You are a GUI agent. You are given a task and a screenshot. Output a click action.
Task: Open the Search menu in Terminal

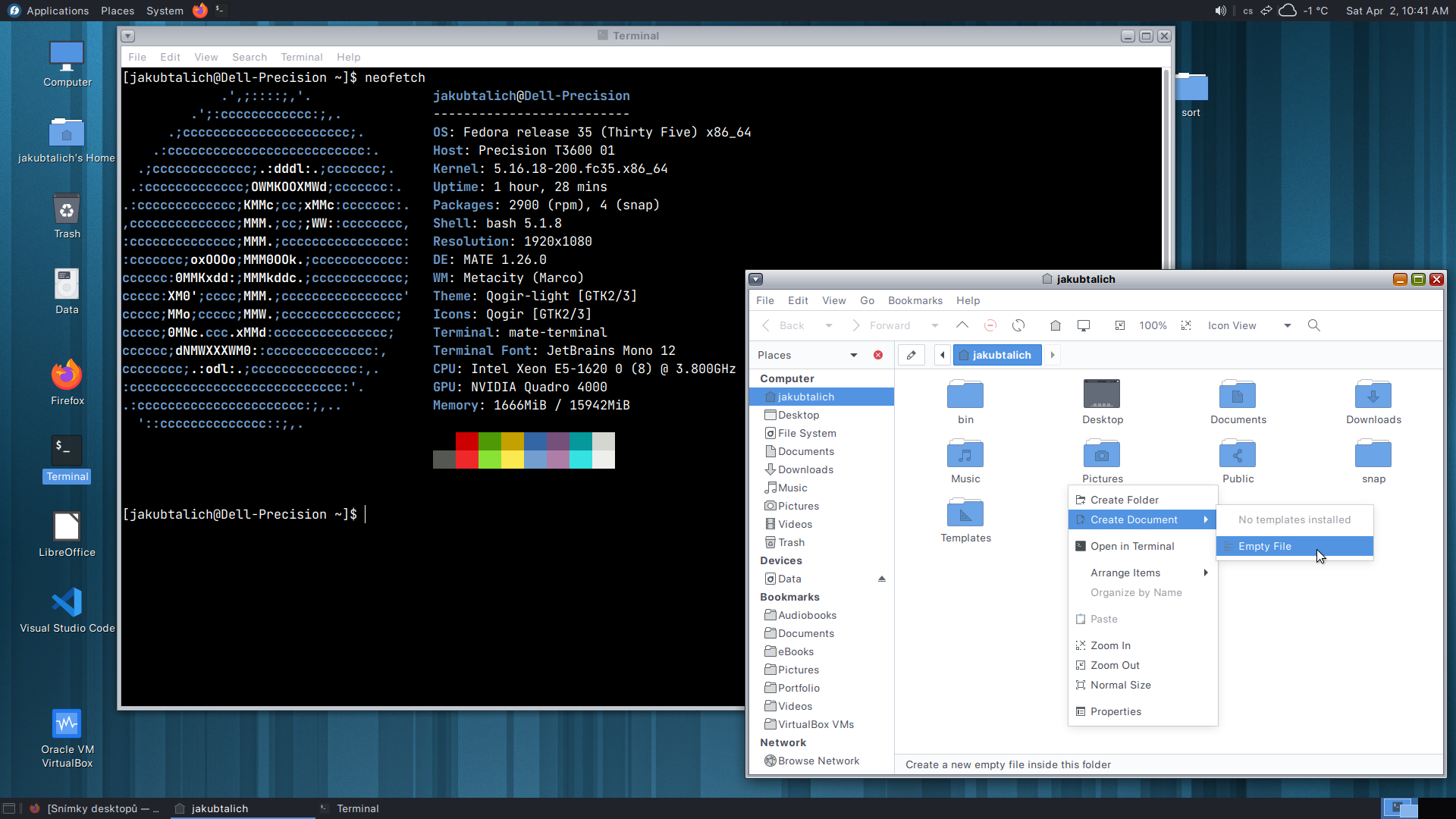(x=249, y=57)
